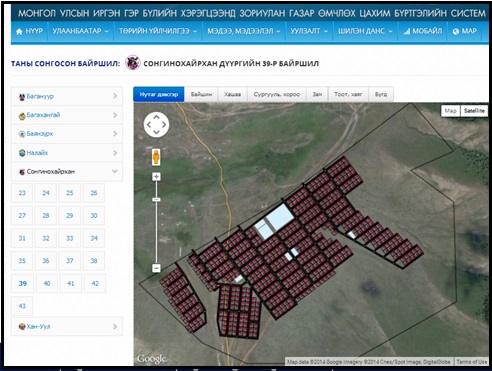Expand the Хан-Уул district list
The width and height of the screenshot is (492, 371).
[x=67, y=326]
